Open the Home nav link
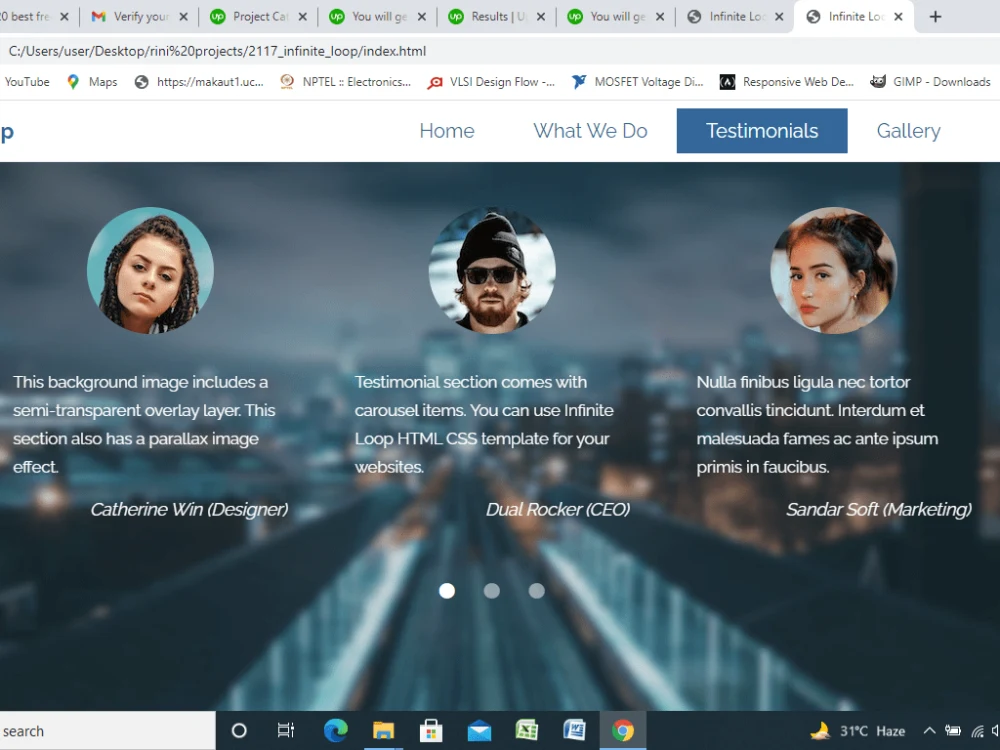The height and width of the screenshot is (750, 1000). [446, 131]
